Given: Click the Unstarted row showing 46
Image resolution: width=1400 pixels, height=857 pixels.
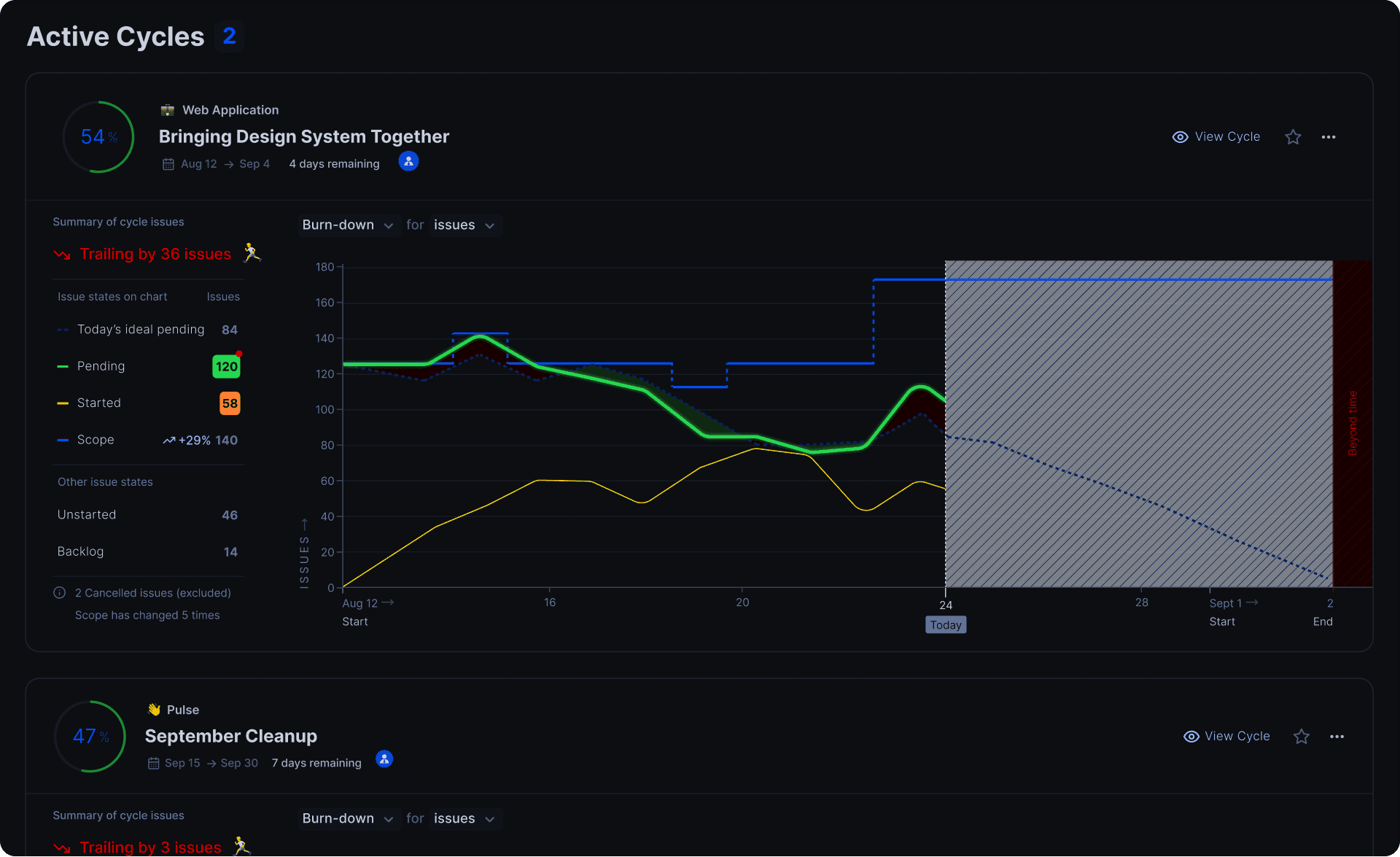Looking at the screenshot, I should click(147, 515).
